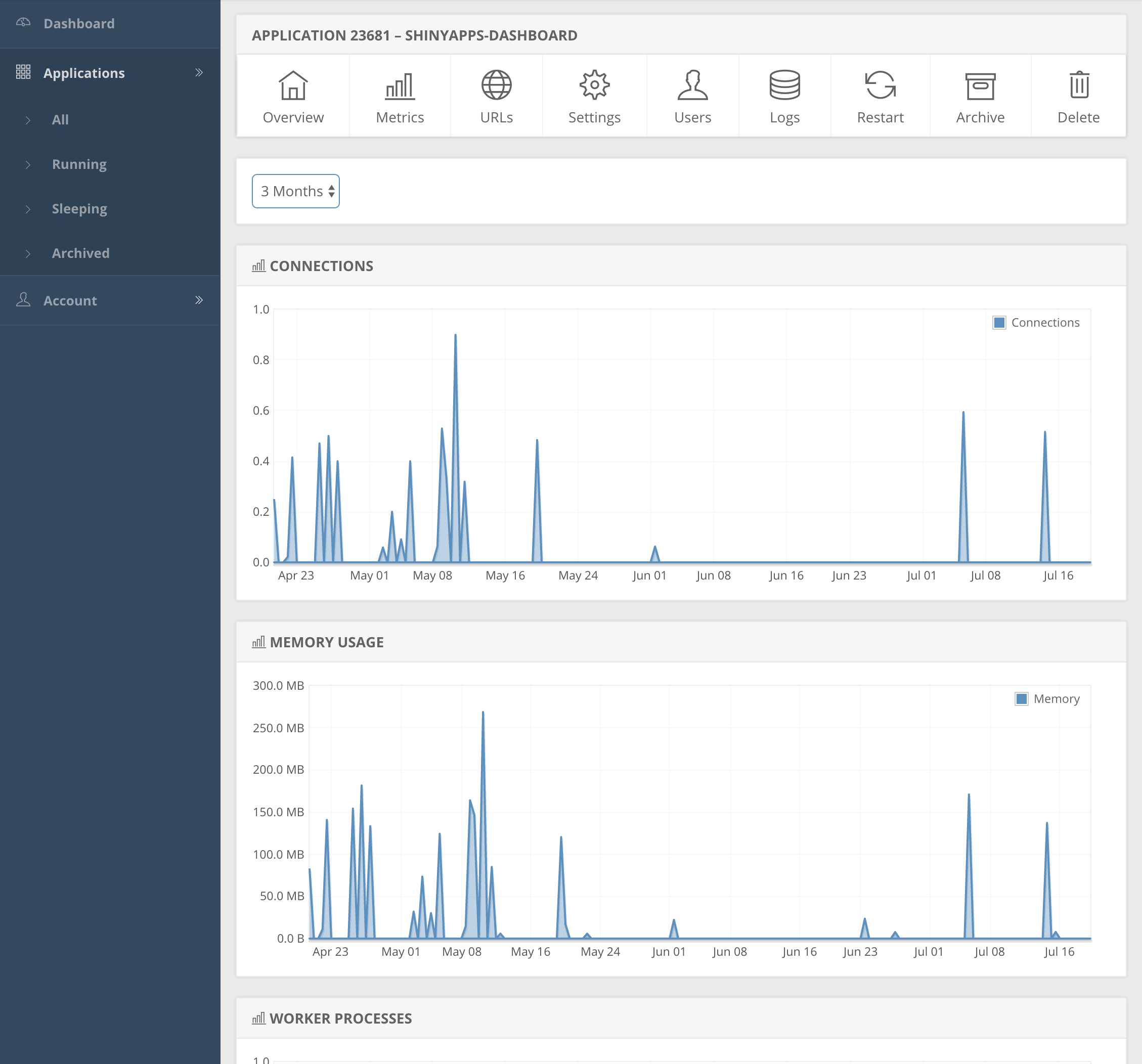
Task: Click the Metrics tab label
Action: click(x=400, y=117)
